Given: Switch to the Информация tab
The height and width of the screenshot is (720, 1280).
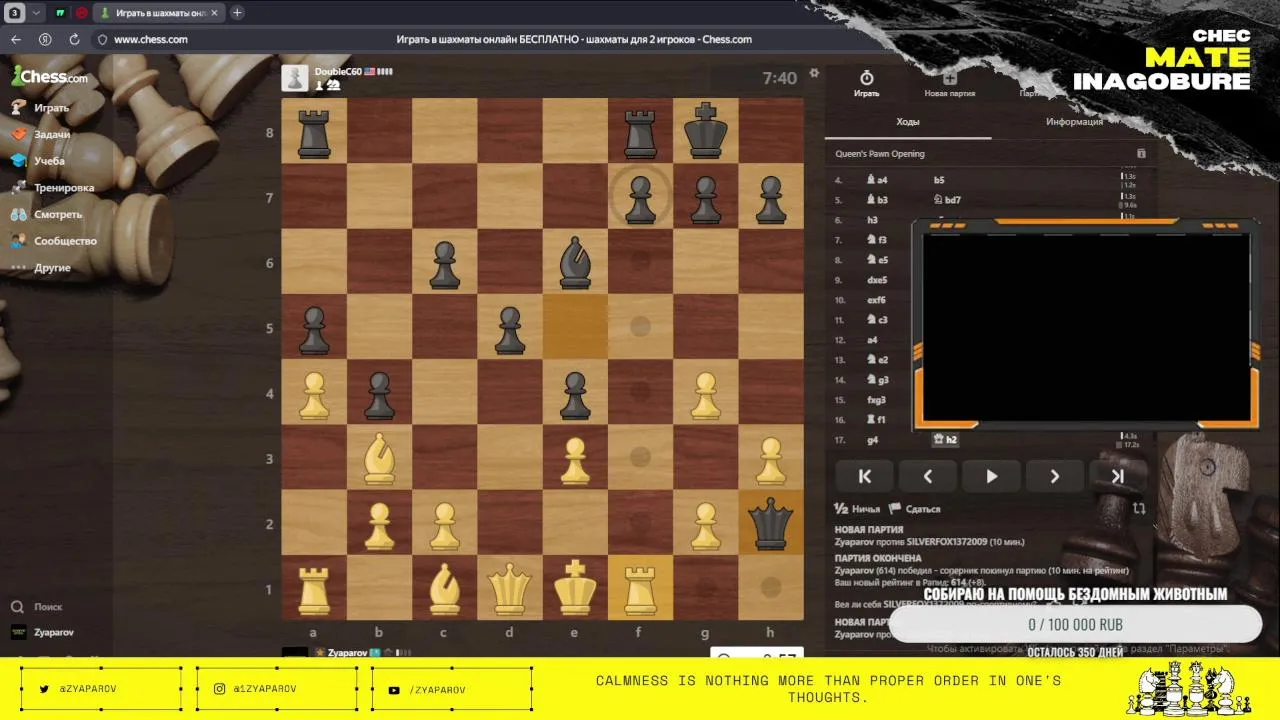Looking at the screenshot, I should pyautogui.click(x=1074, y=122).
